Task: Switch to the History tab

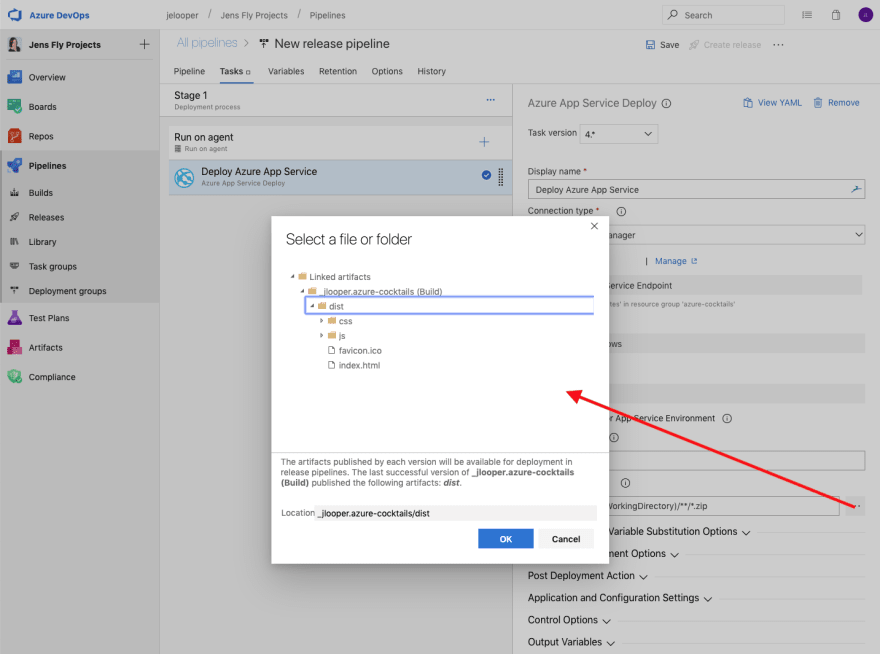Action: click(x=432, y=71)
